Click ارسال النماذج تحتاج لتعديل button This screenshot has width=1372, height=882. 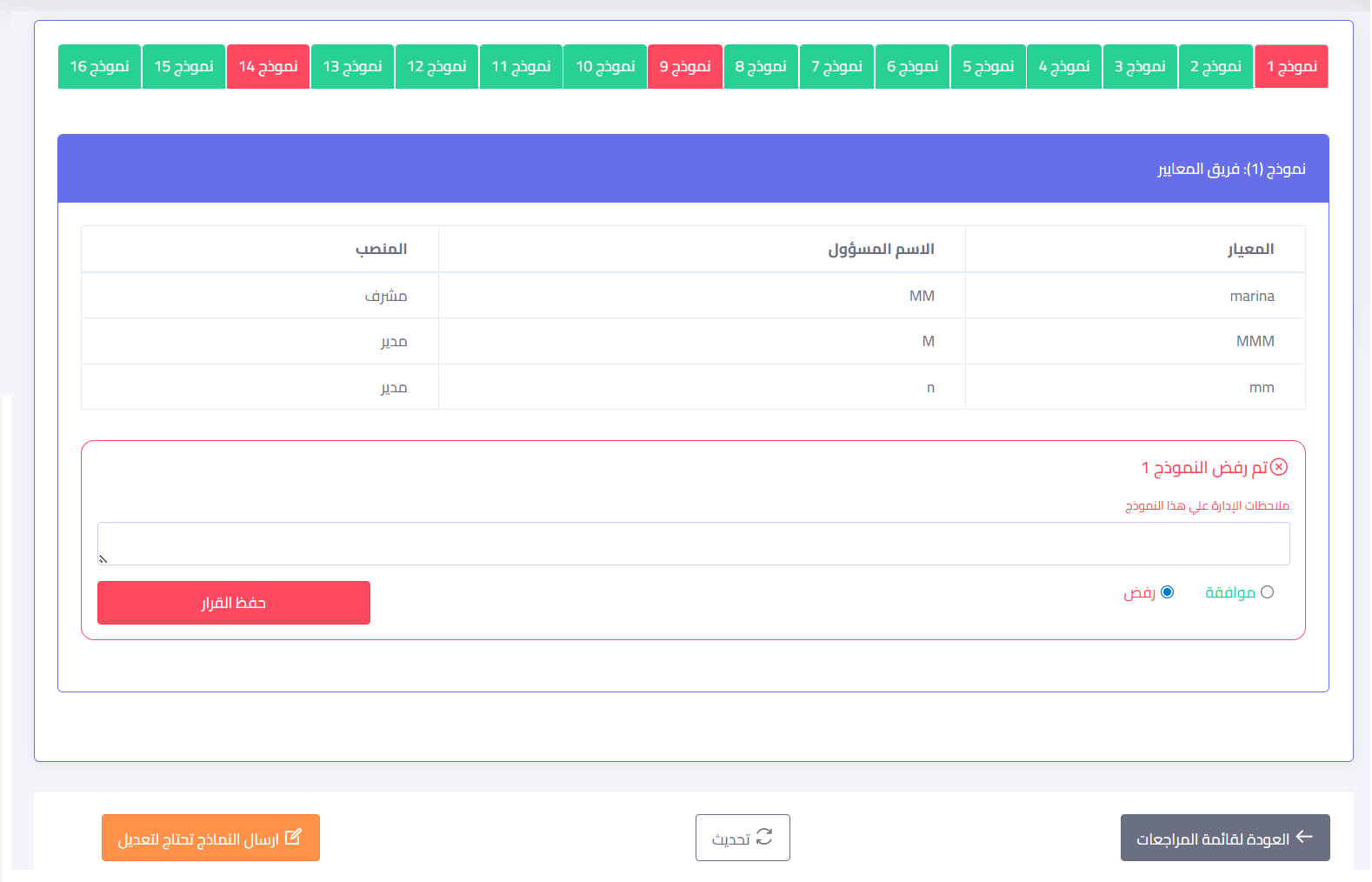point(210,838)
